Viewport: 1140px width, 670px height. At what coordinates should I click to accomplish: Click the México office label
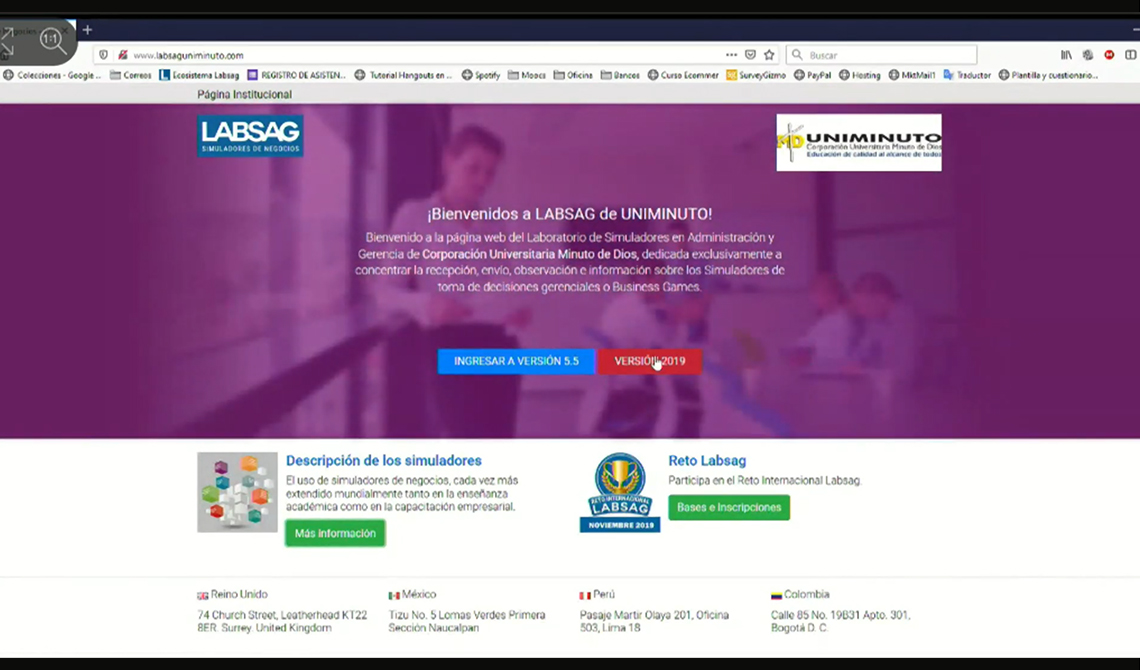pyautogui.click(x=412, y=594)
